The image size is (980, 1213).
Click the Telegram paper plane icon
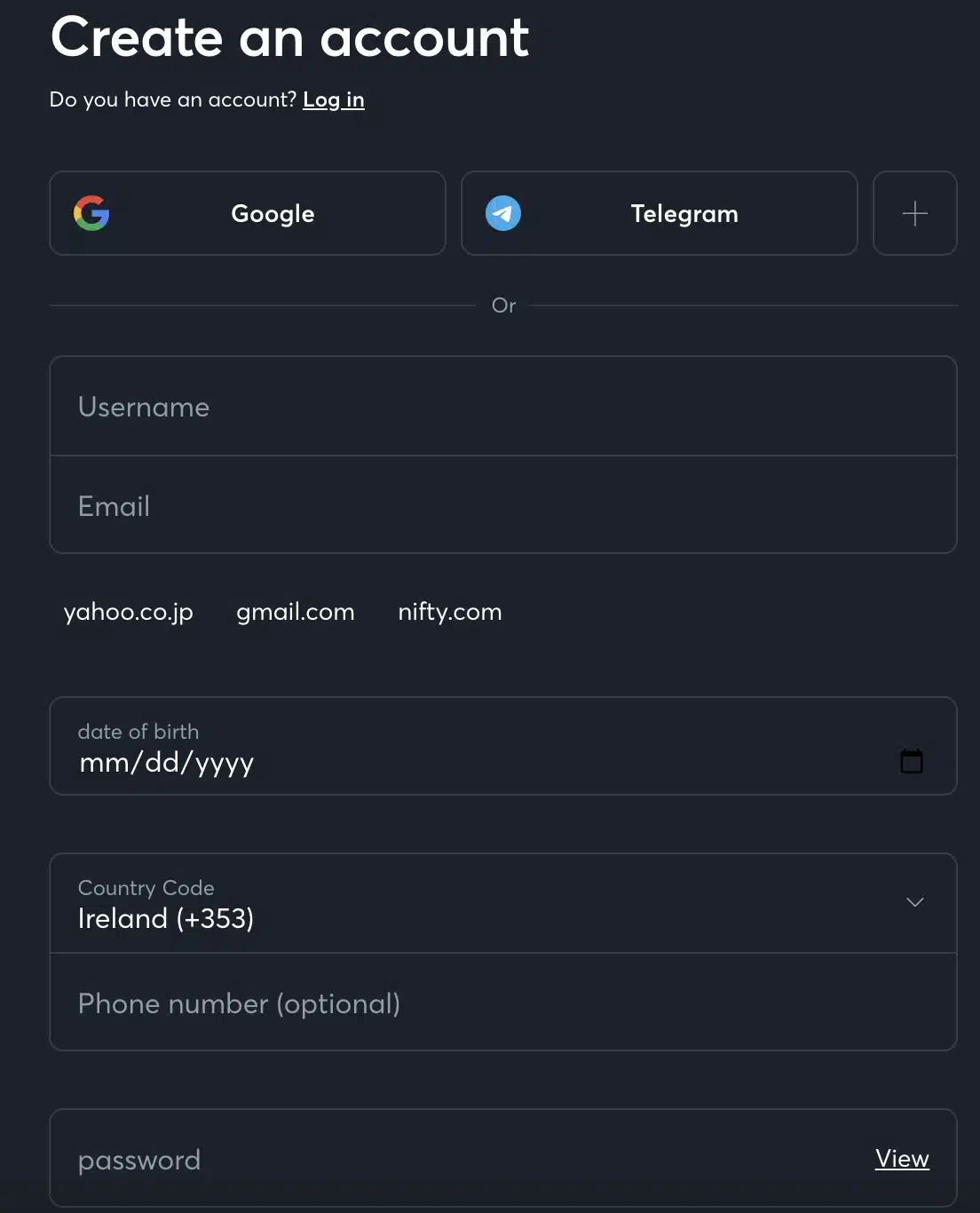503,213
